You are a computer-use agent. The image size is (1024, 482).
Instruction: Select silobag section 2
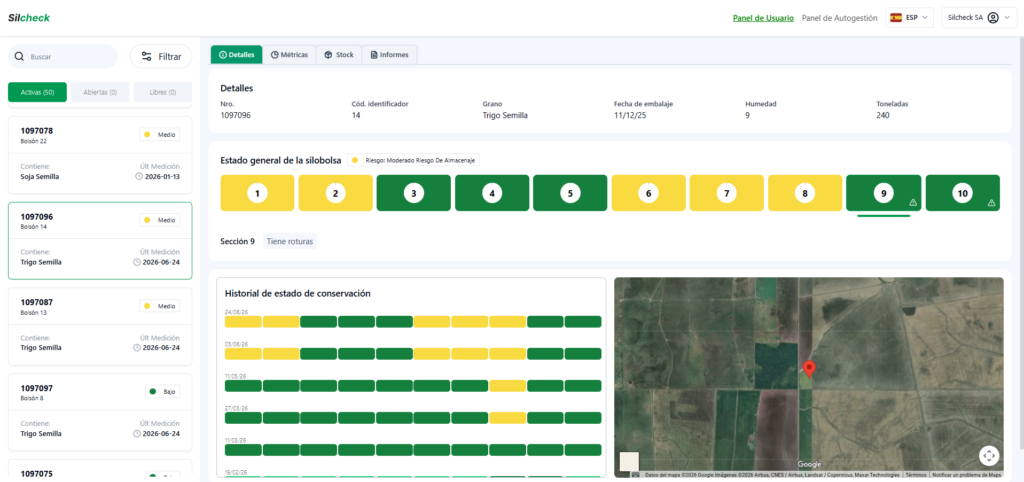[x=335, y=193]
